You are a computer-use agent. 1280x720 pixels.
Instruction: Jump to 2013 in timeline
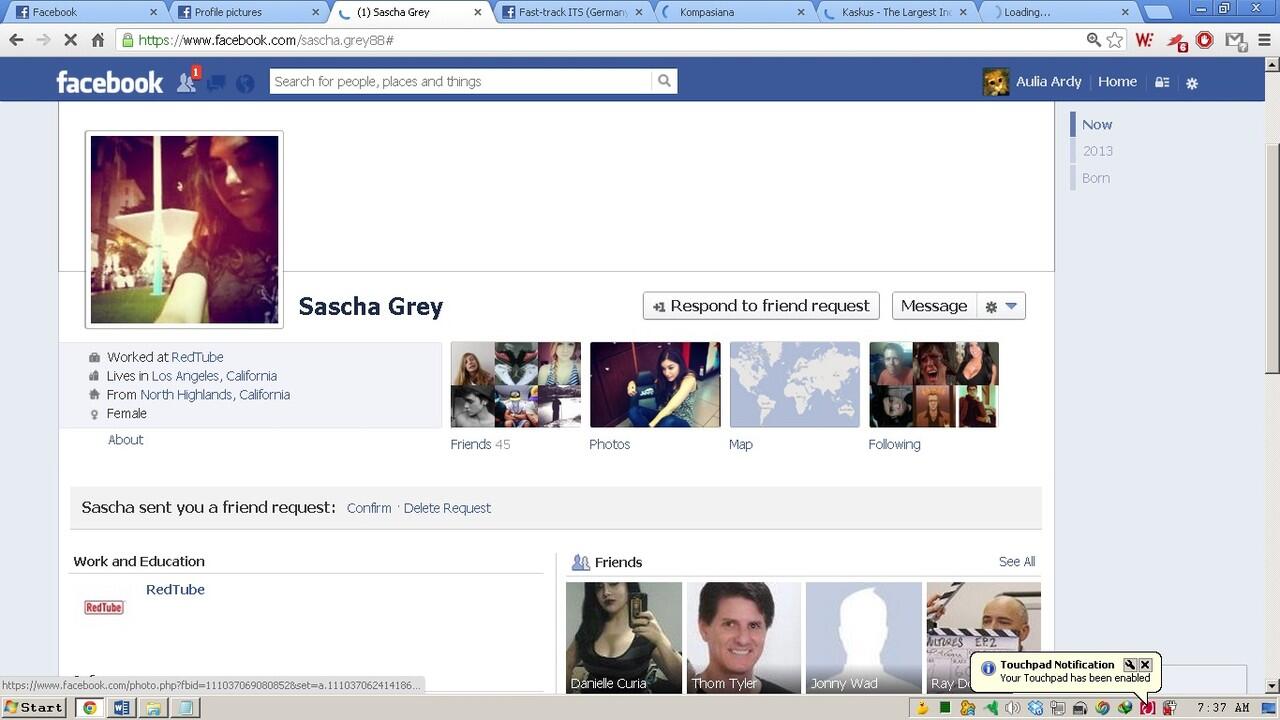pos(1098,151)
